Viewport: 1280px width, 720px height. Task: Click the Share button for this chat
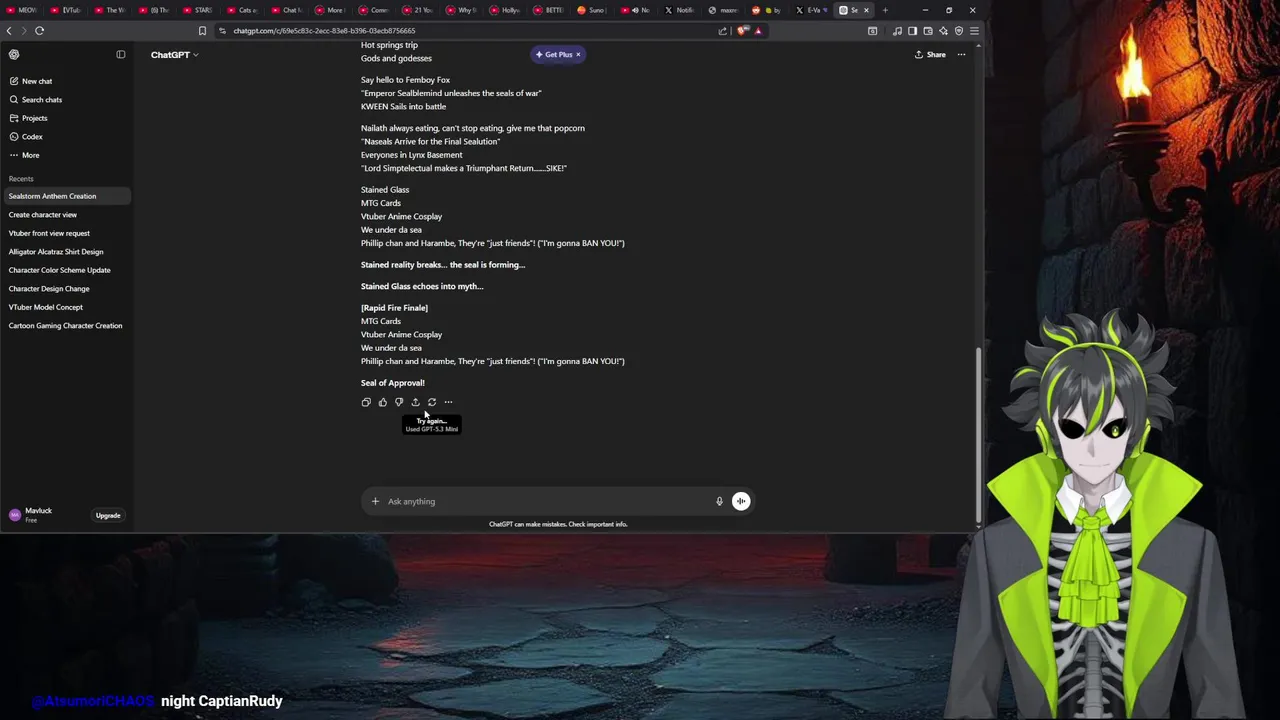tap(930, 54)
